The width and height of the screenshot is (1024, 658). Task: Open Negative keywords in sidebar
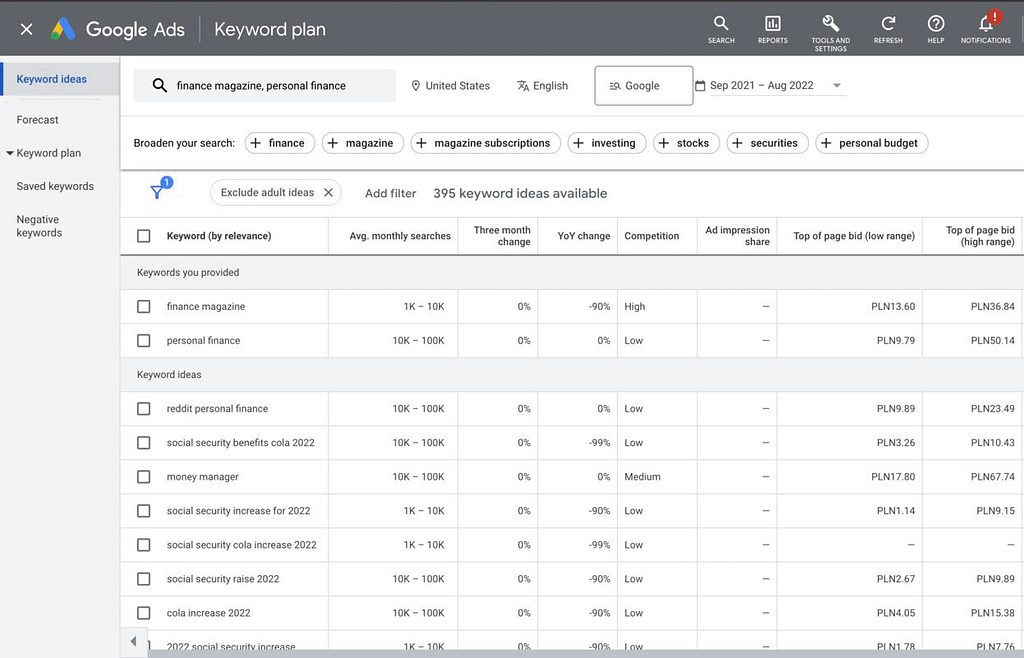tap(39, 226)
